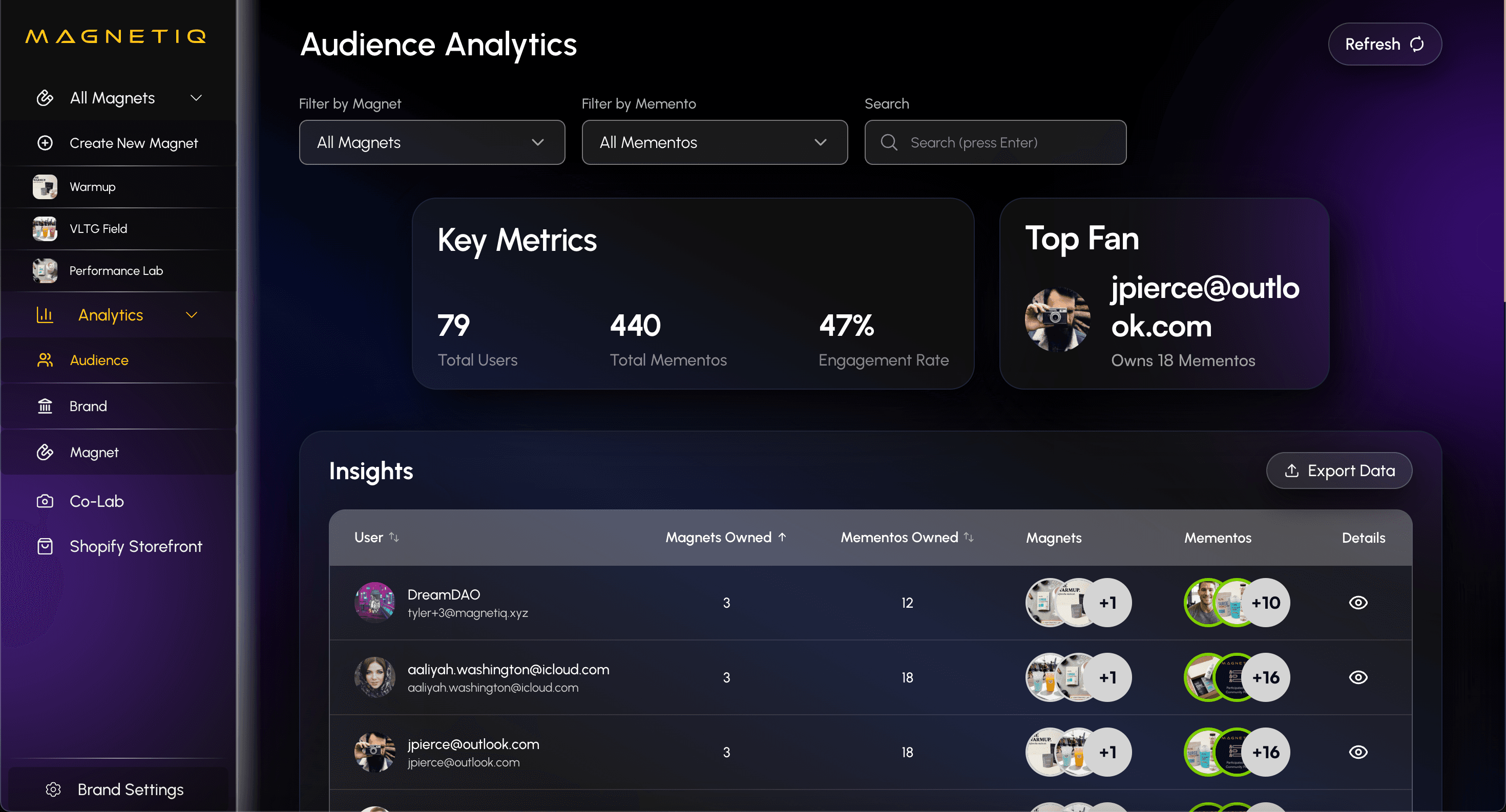Screen dimensions: 1506x812
Task: Select Create New Magnet
Action: point(119,143)
